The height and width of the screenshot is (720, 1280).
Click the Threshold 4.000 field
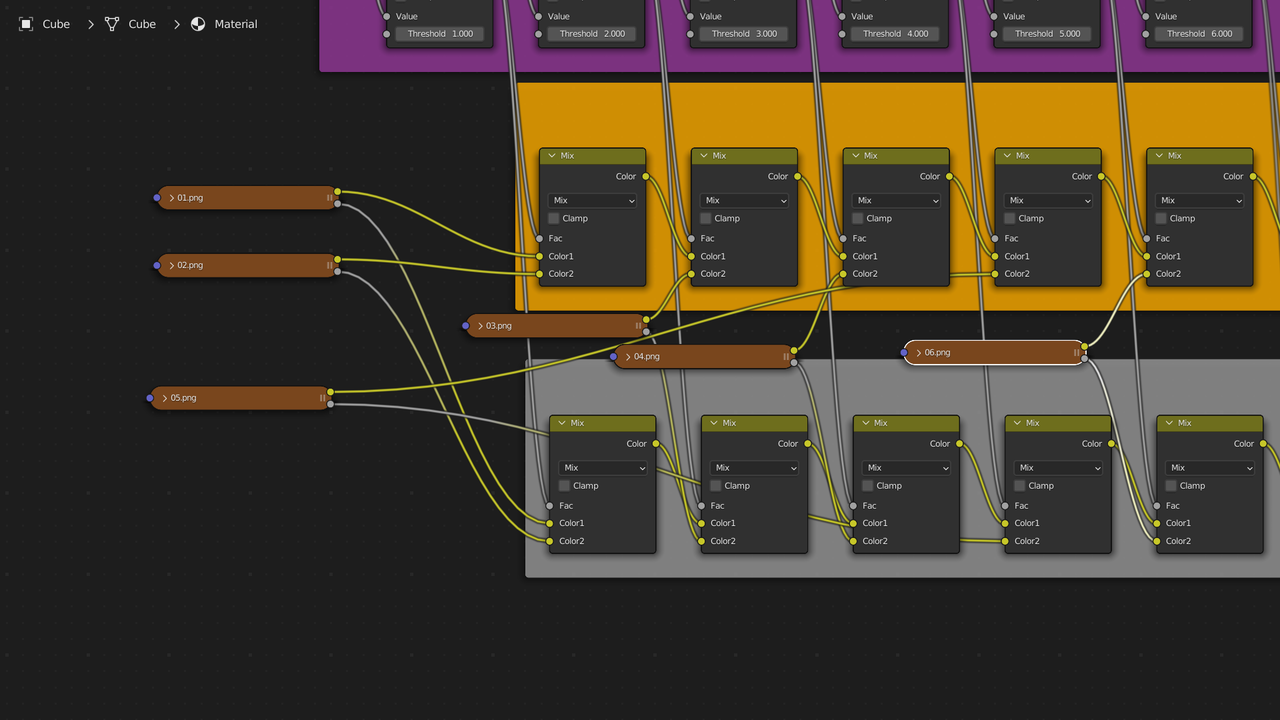coord(896,34)
